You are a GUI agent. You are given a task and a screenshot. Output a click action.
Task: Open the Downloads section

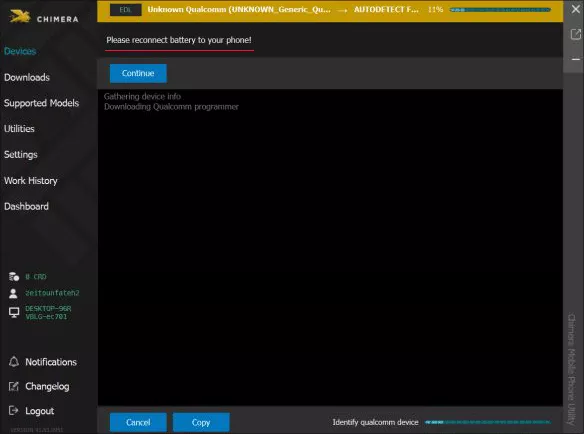click(27, 77)
